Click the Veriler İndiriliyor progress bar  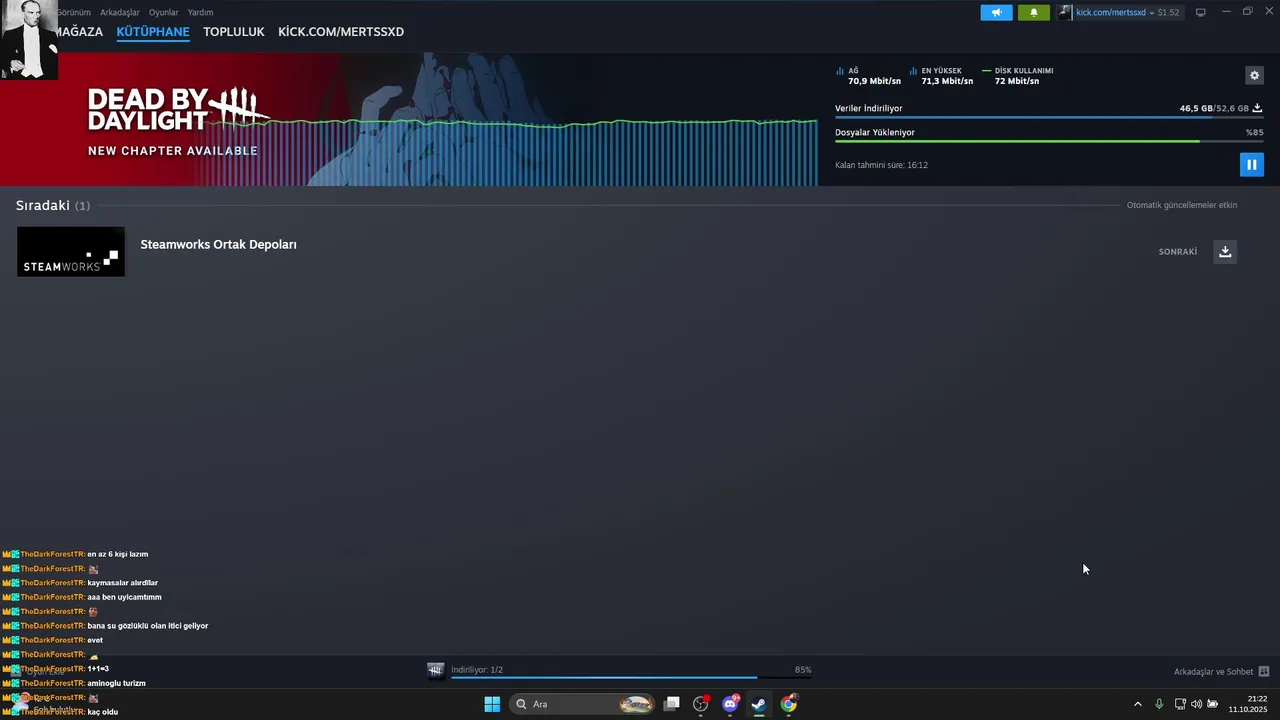tap(1049, 118)
